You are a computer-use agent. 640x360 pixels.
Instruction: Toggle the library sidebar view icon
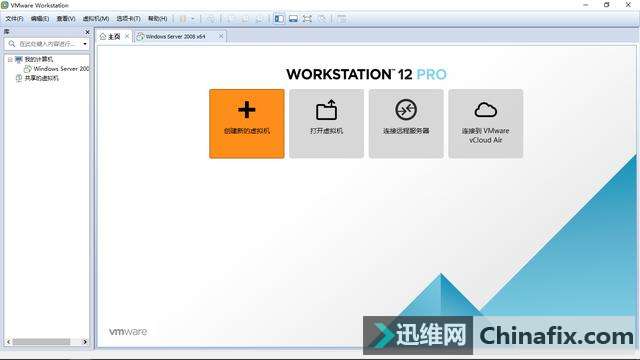[279, 19]
